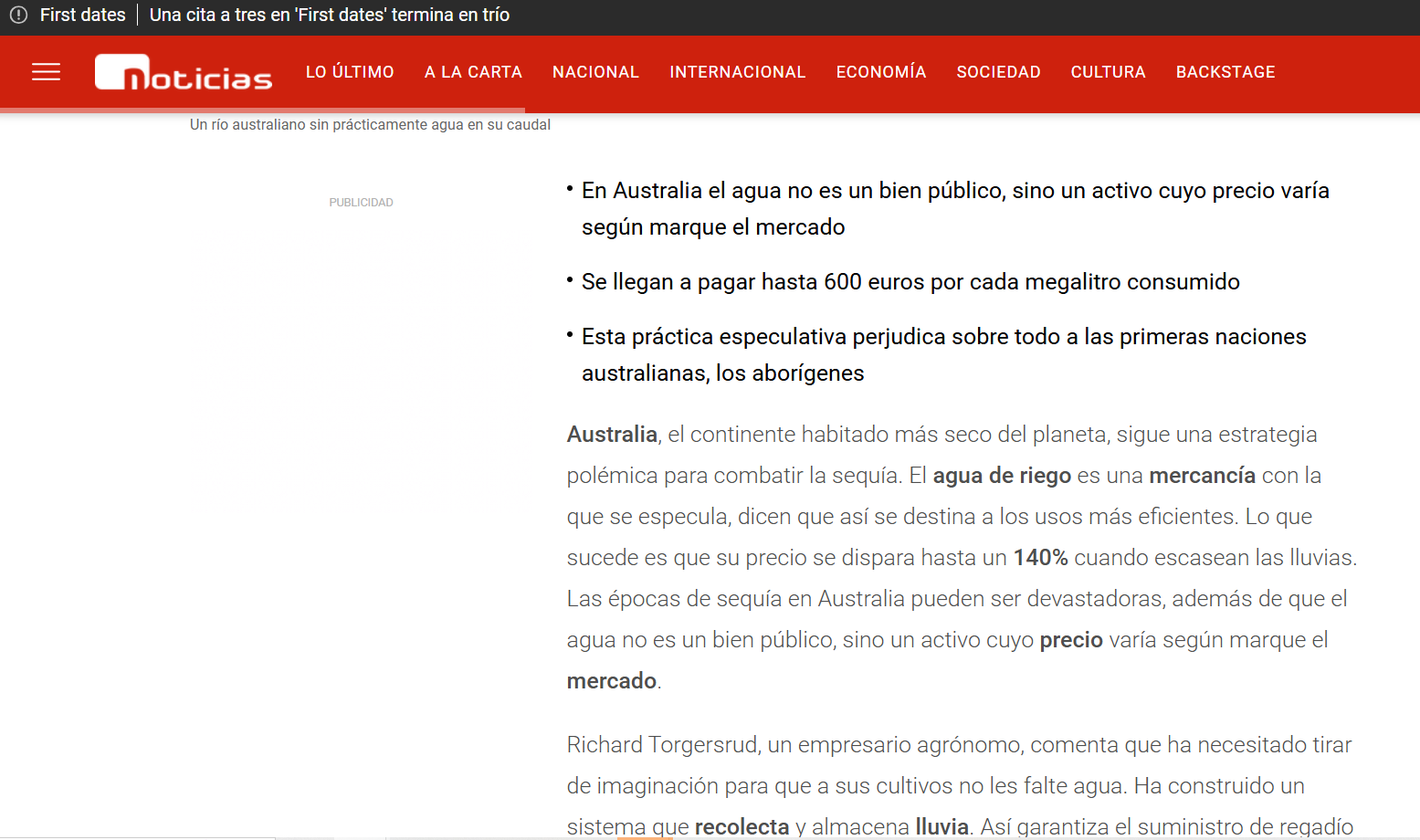Image resolution: width=1420 pixels, height=840 pixels.
Task: Click the PUBLICIDAD label
Action: [361, 203]
